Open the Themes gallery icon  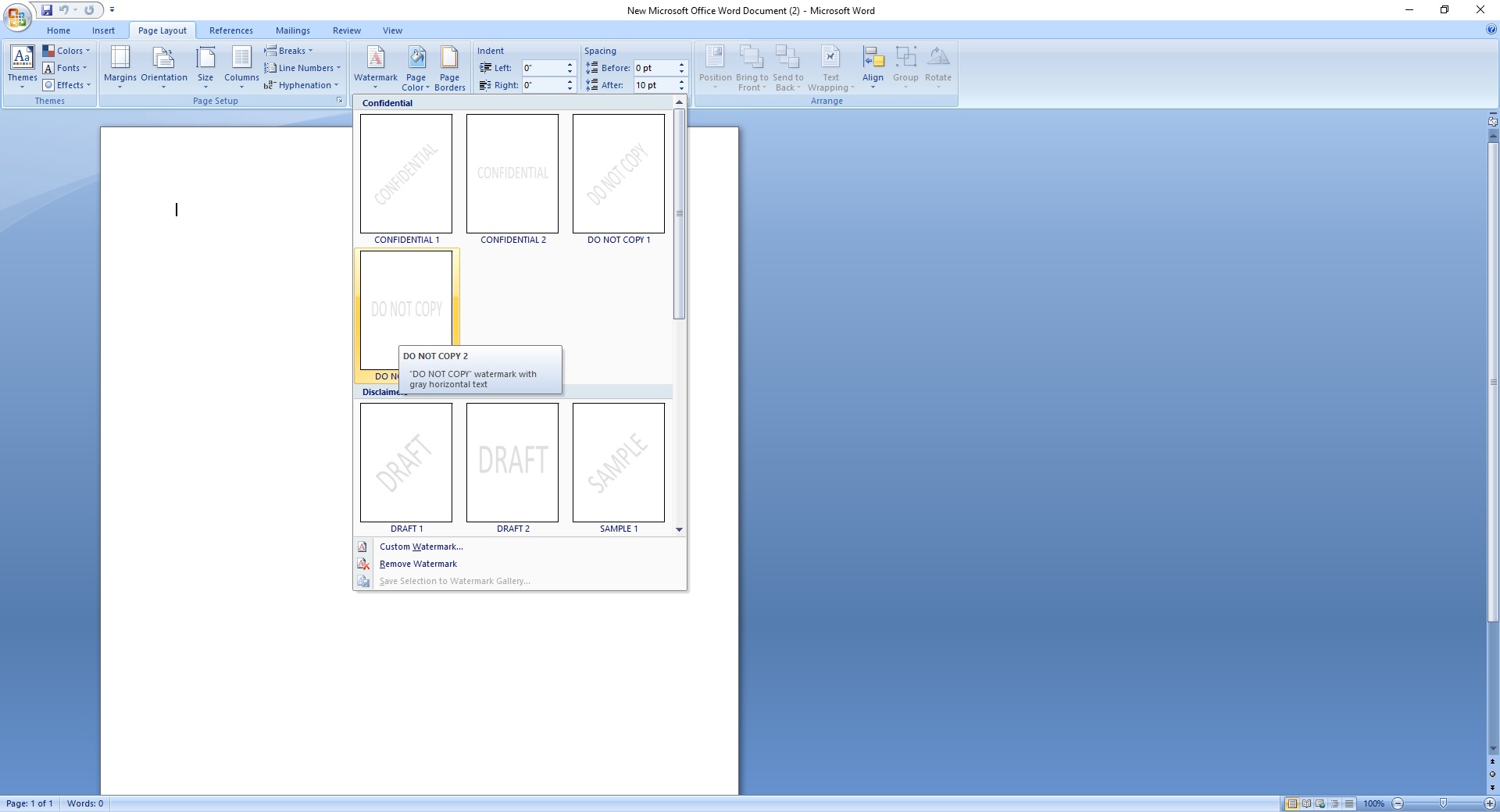pyautogui.click(x=22, y=59)
